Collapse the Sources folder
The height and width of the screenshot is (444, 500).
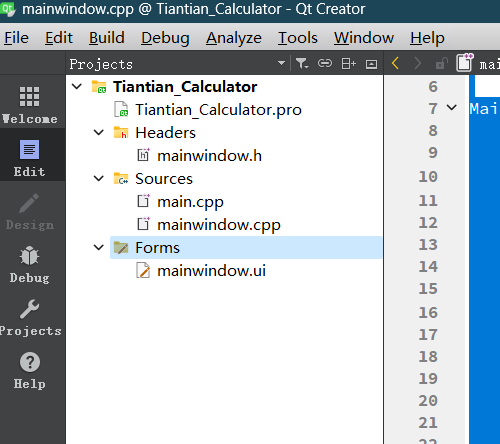pos(99,179)
